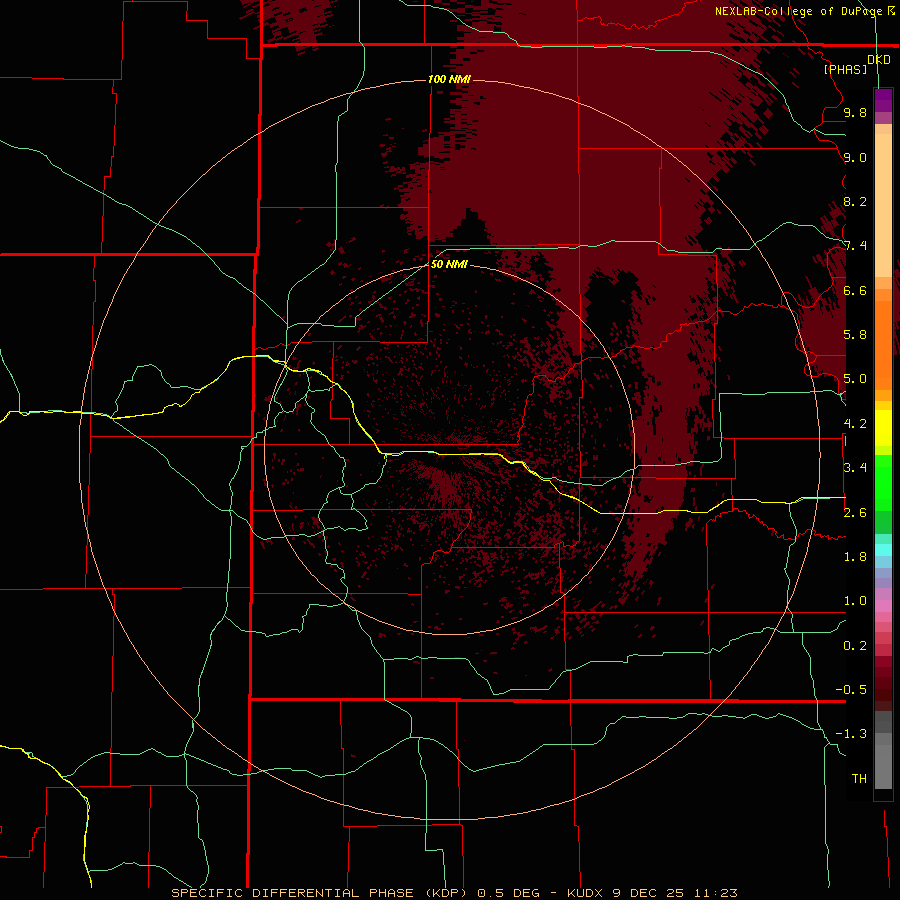900x900 pixels.
Task: Click the -1.3 legend value
Action: coord(851,734)
